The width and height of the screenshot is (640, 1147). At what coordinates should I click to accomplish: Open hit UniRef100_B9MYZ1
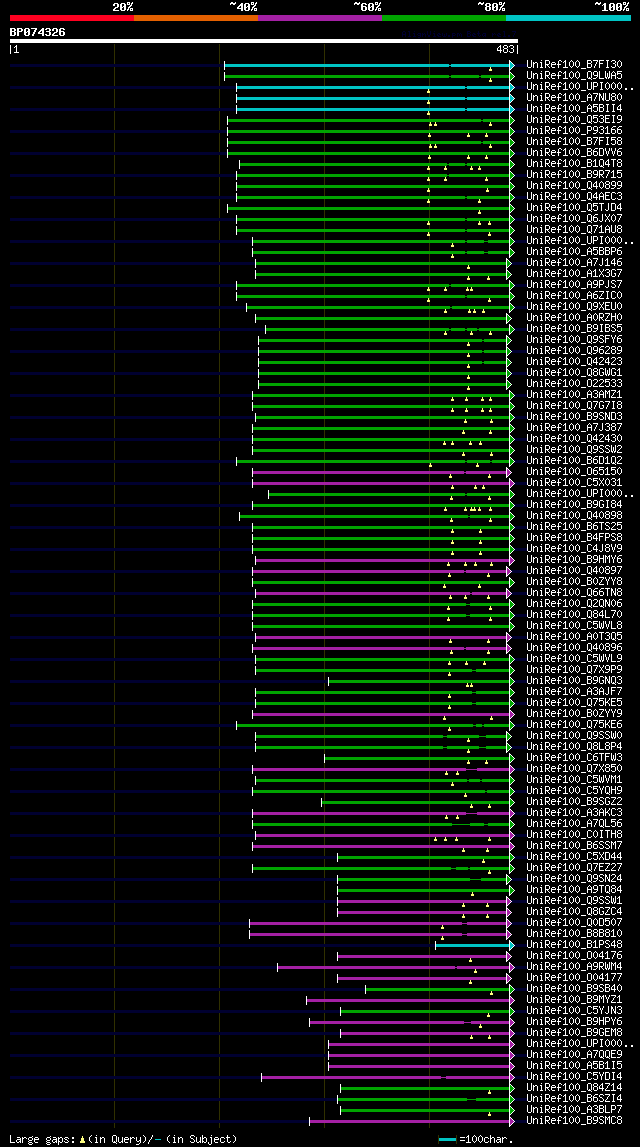click(574, 1000)
